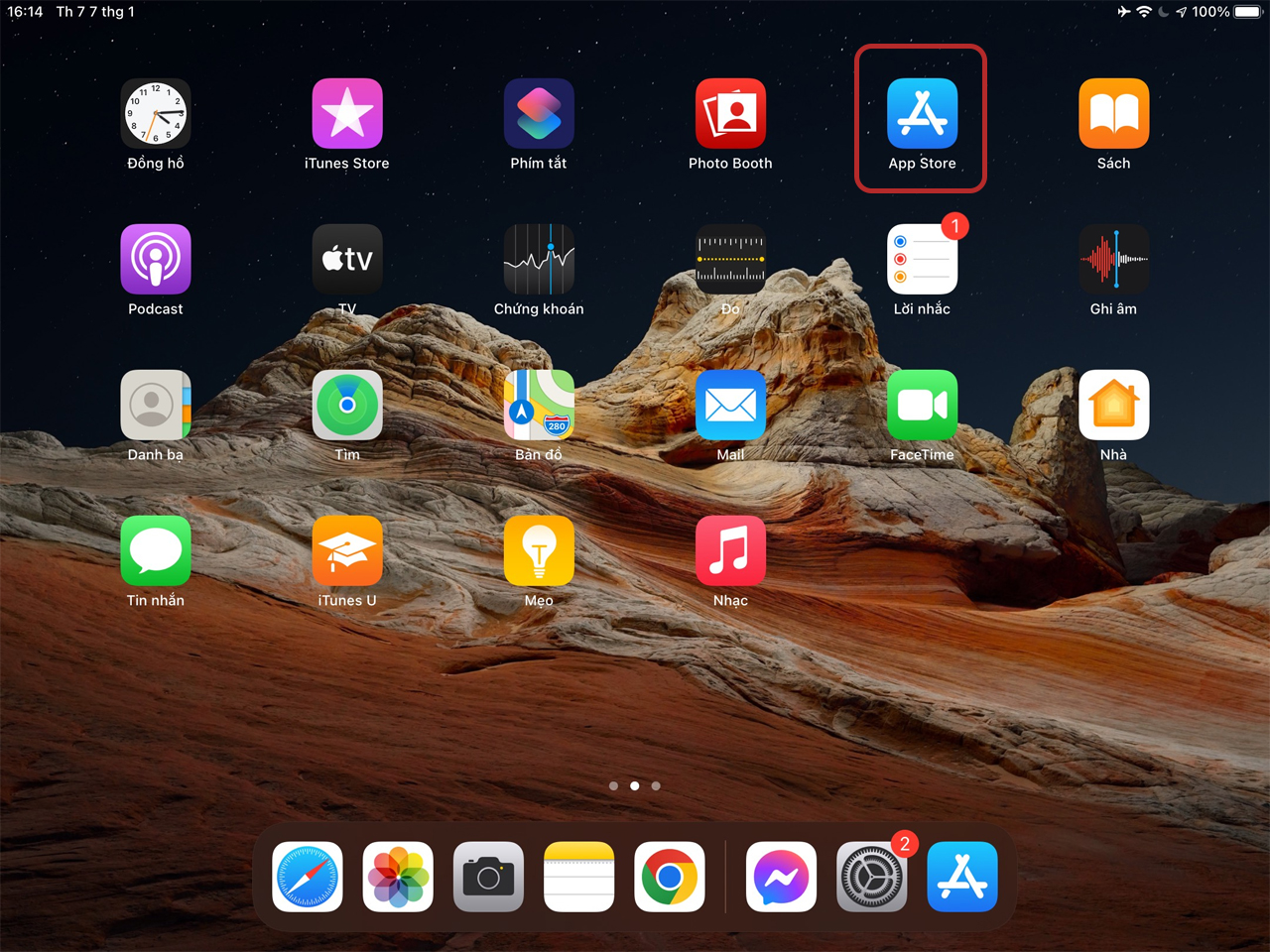Open the Đồng hồ clock app
The width and height of the screenshot is (1270, 952).
(156, 113)
